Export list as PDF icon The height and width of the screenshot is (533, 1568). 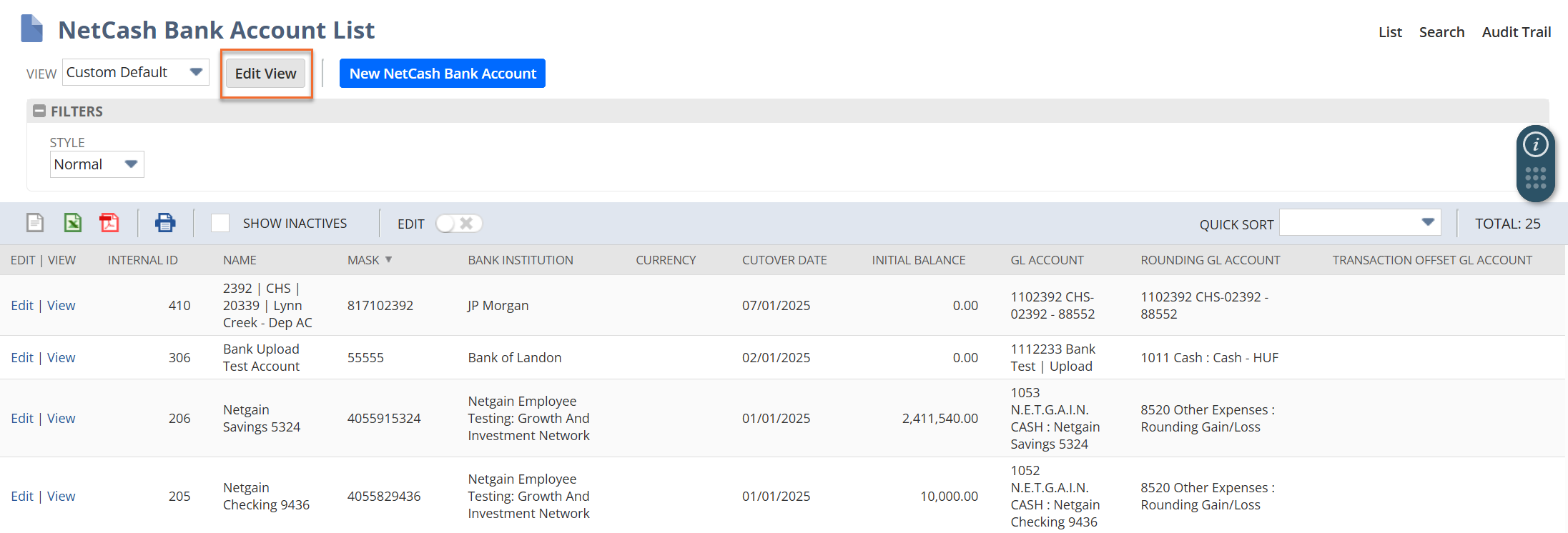click(109, 223)
